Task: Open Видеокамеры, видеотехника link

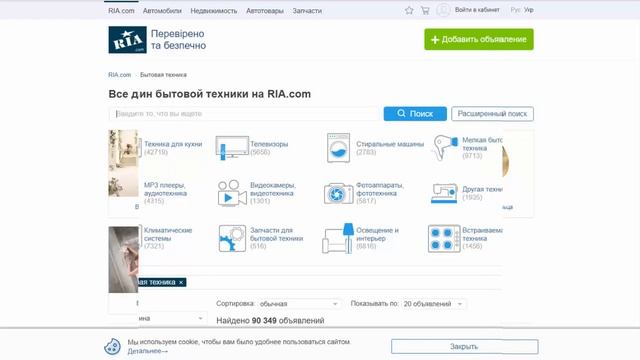Action: pos(273,189)
